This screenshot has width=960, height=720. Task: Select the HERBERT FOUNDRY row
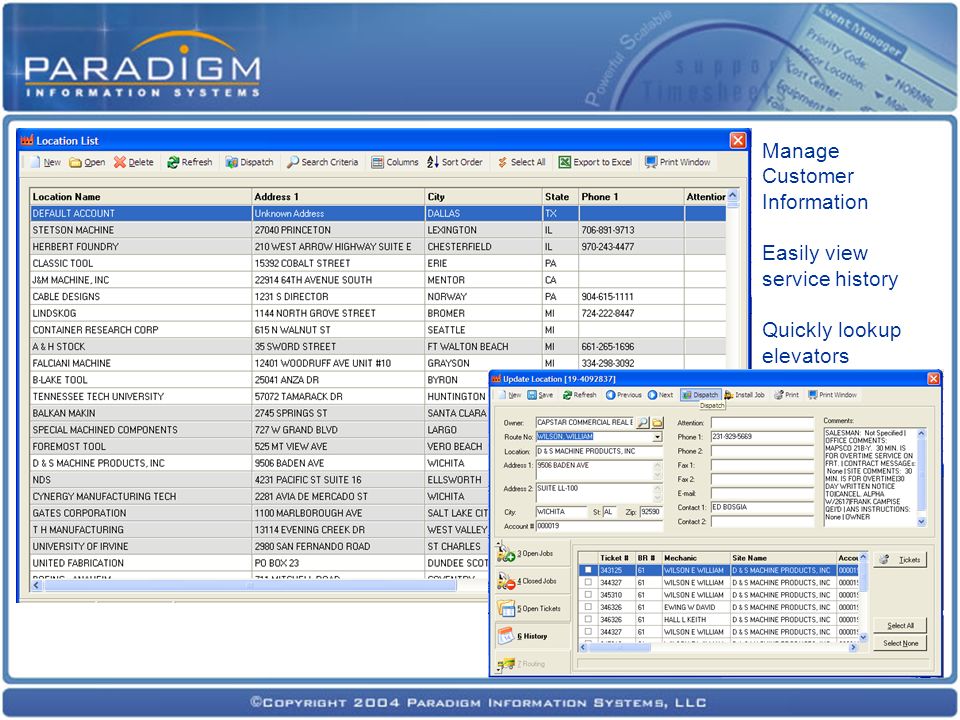point(378,247)
